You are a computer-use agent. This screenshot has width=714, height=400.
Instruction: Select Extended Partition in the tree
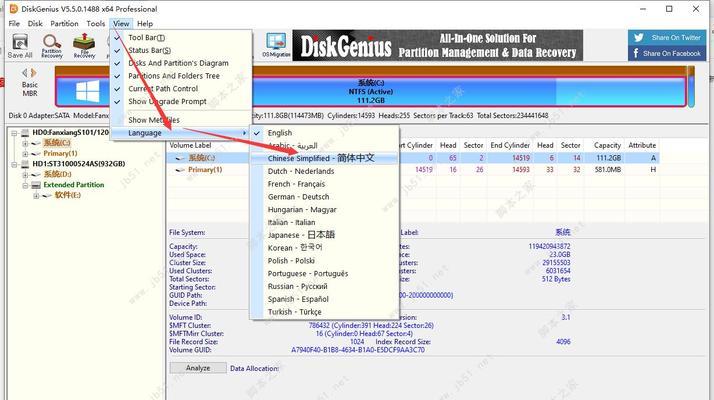pos(74,185)
